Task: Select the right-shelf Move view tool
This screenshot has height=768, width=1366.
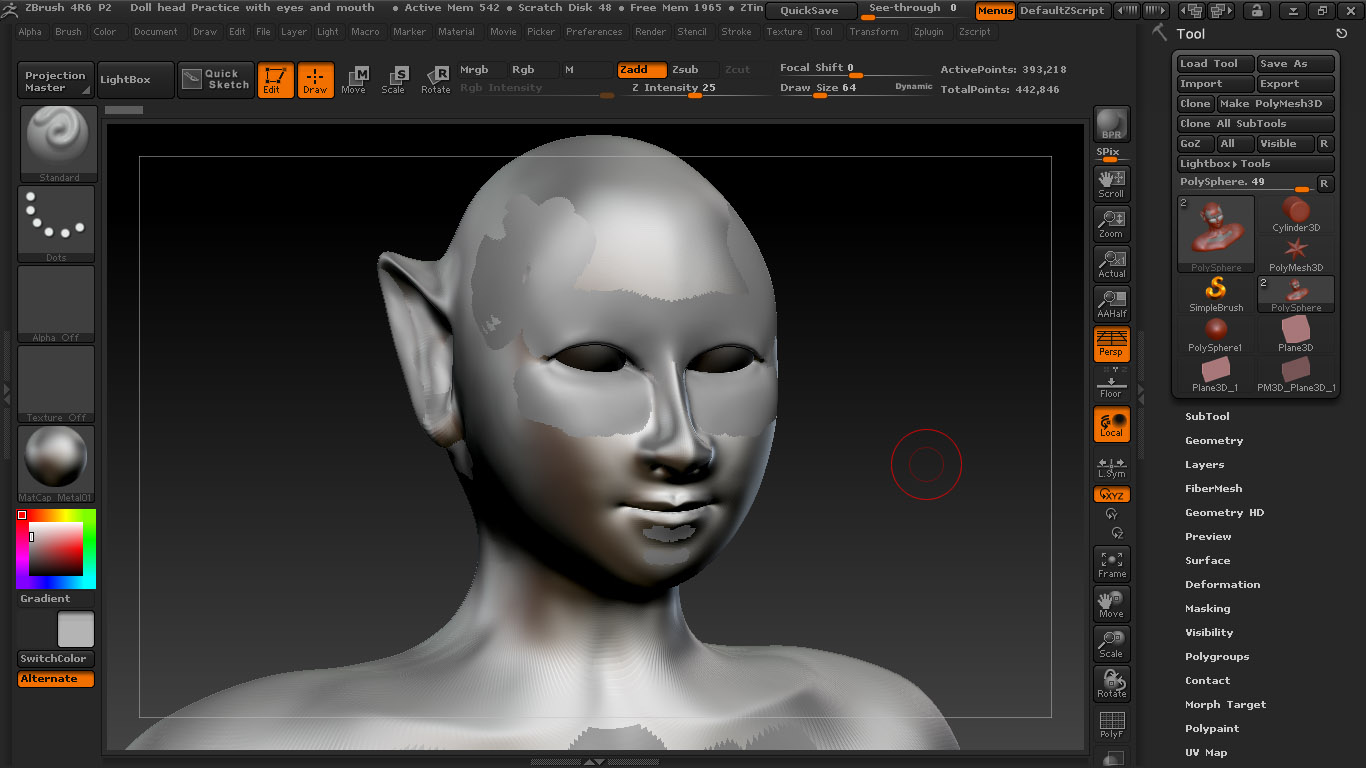Action: pos(1112,603)
